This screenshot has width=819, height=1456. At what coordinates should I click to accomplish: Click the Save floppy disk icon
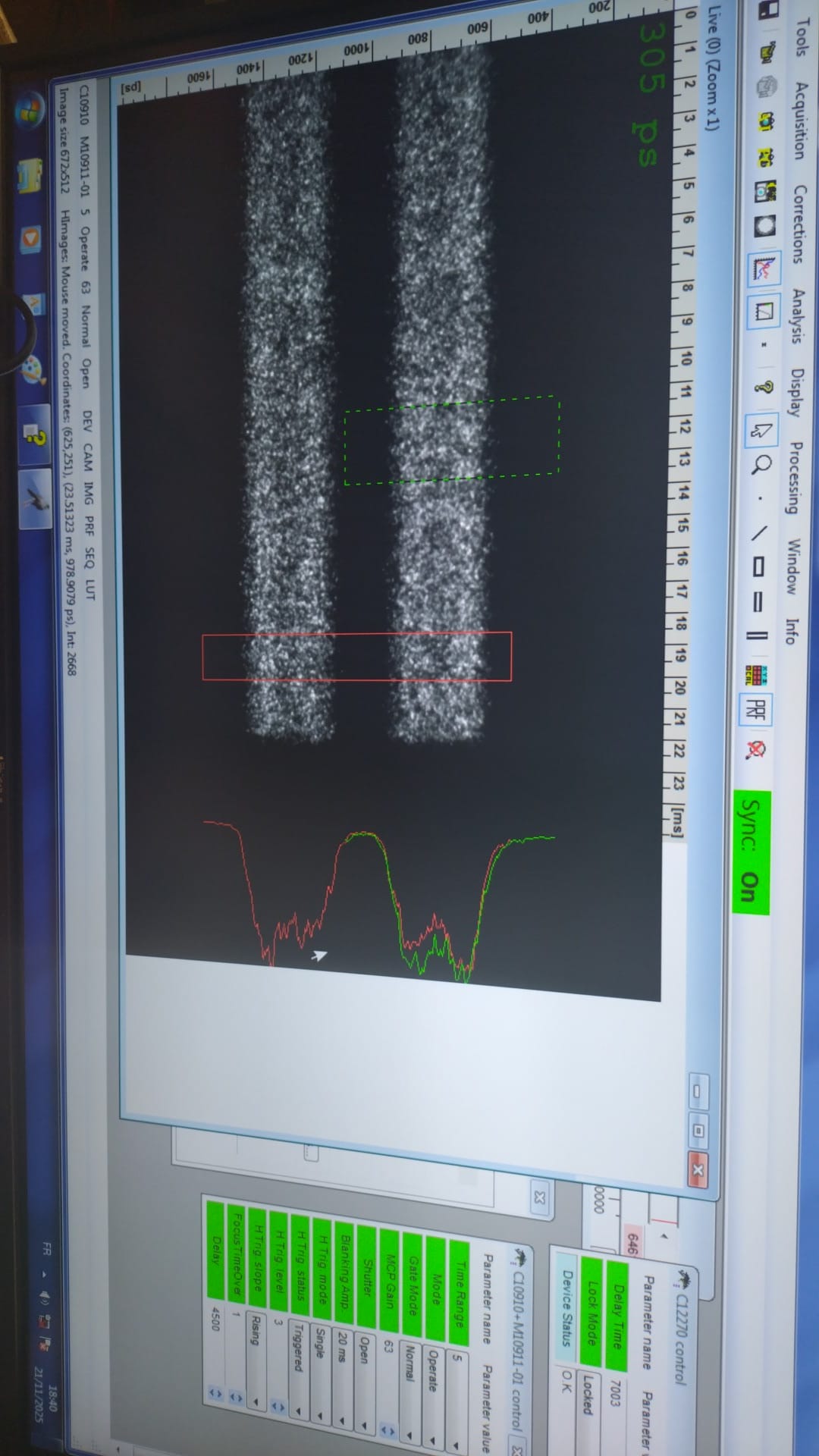[x=767, y=10]
